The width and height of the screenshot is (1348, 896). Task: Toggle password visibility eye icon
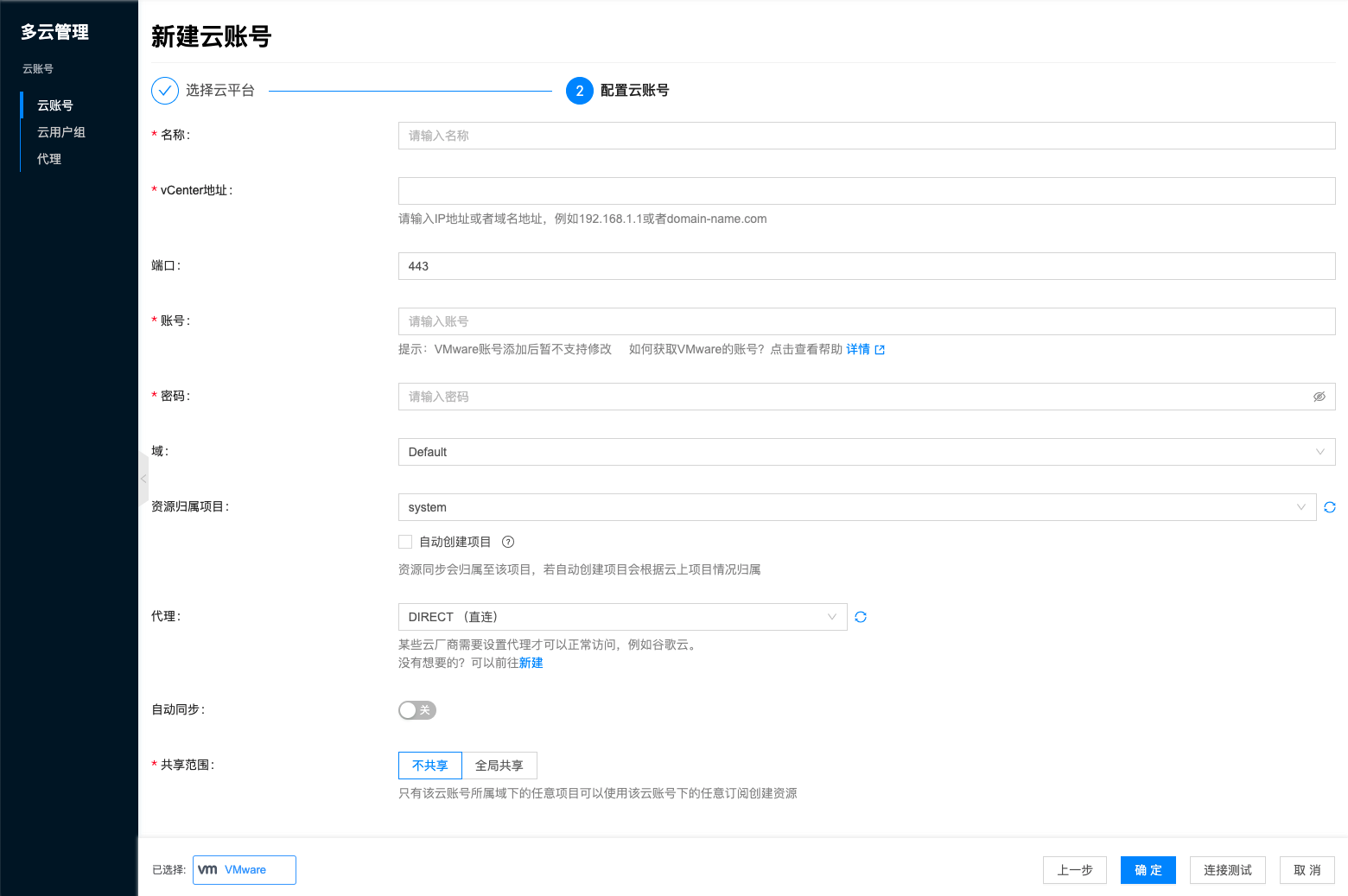1319,397
